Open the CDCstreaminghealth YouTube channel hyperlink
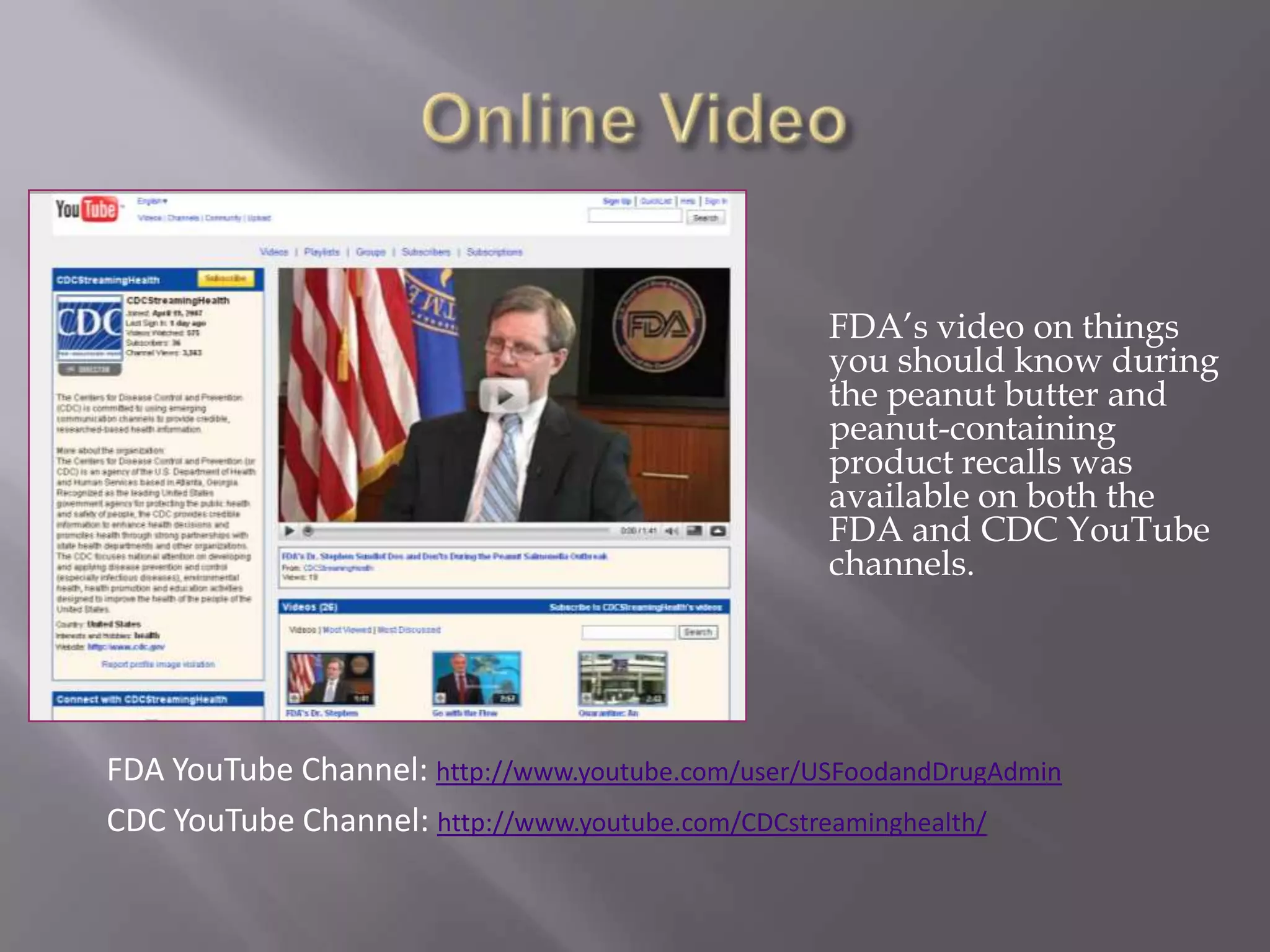Screen dimensions: 1270x952 point(712,823)
